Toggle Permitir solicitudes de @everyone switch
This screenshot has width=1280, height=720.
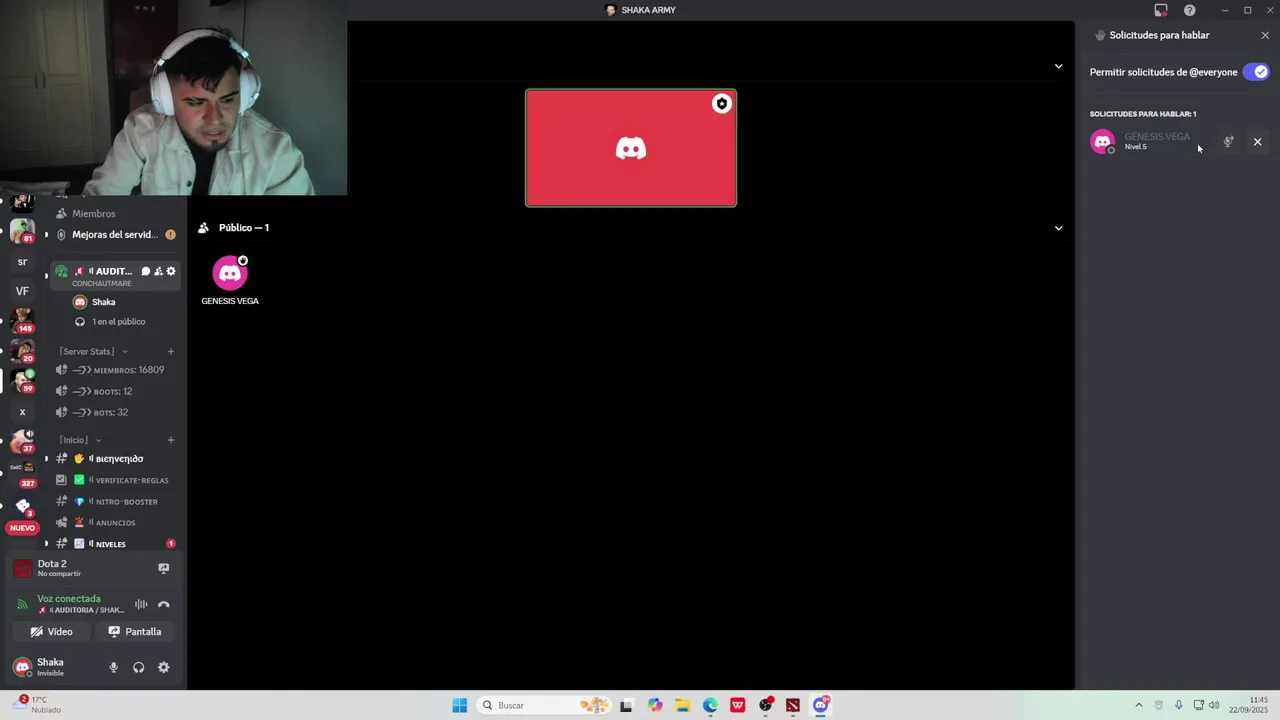[1255, 72]
